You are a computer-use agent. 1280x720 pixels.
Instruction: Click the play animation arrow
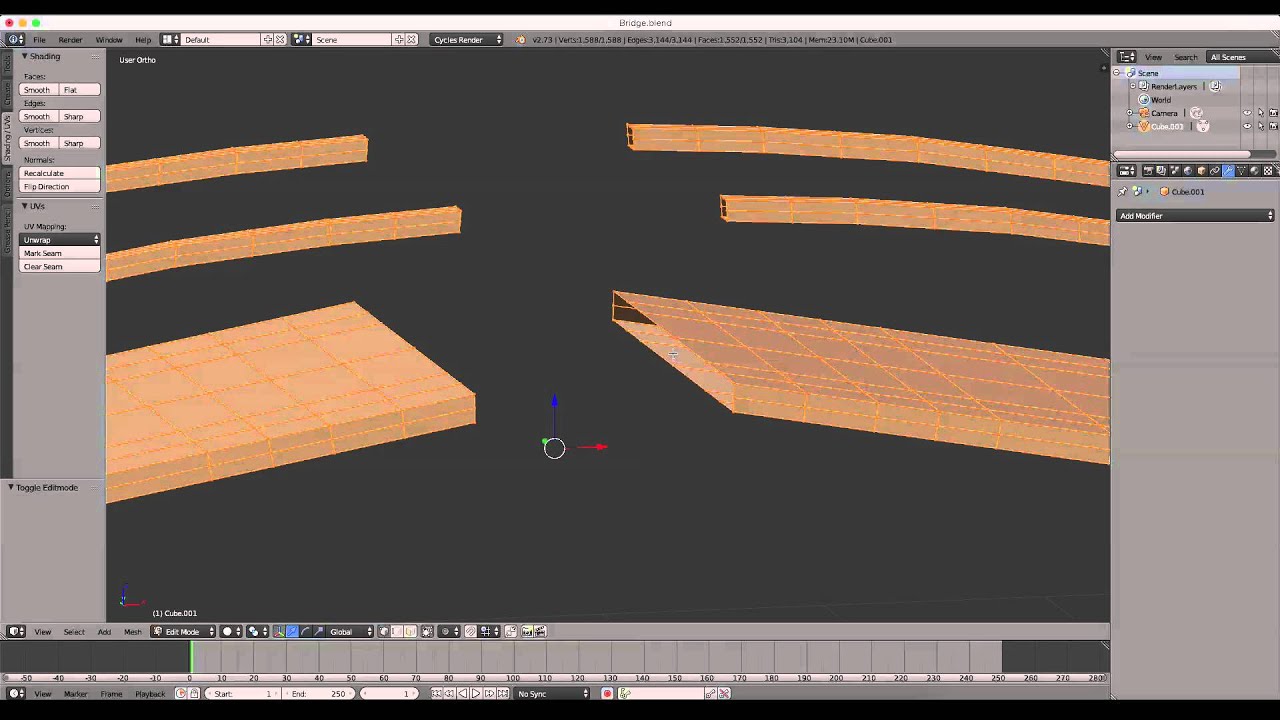475,693
